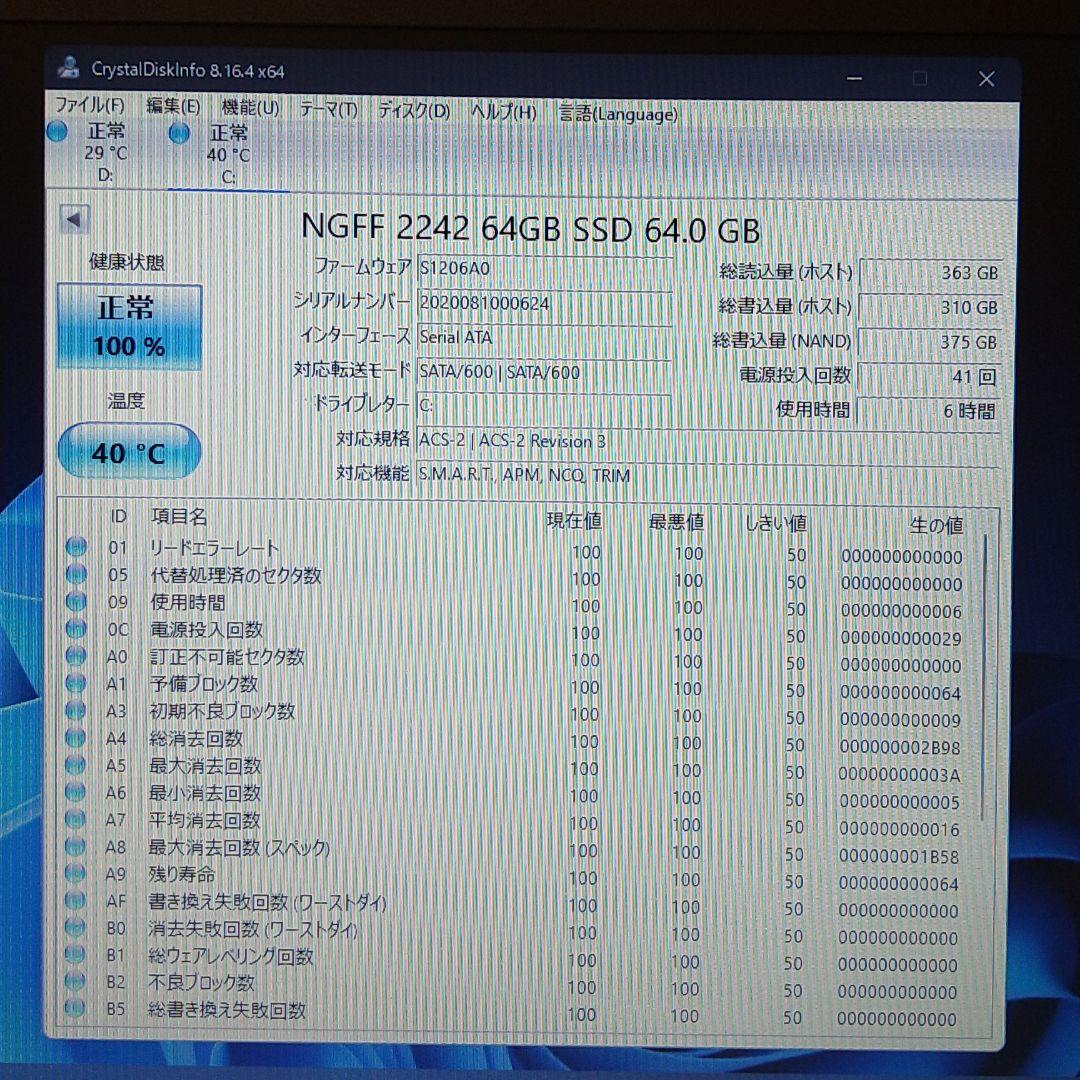Viewport: 1080px width, 1080px height.
Task: Click status icon for row A1 予備ブロック数
Action: pos(76,683)
